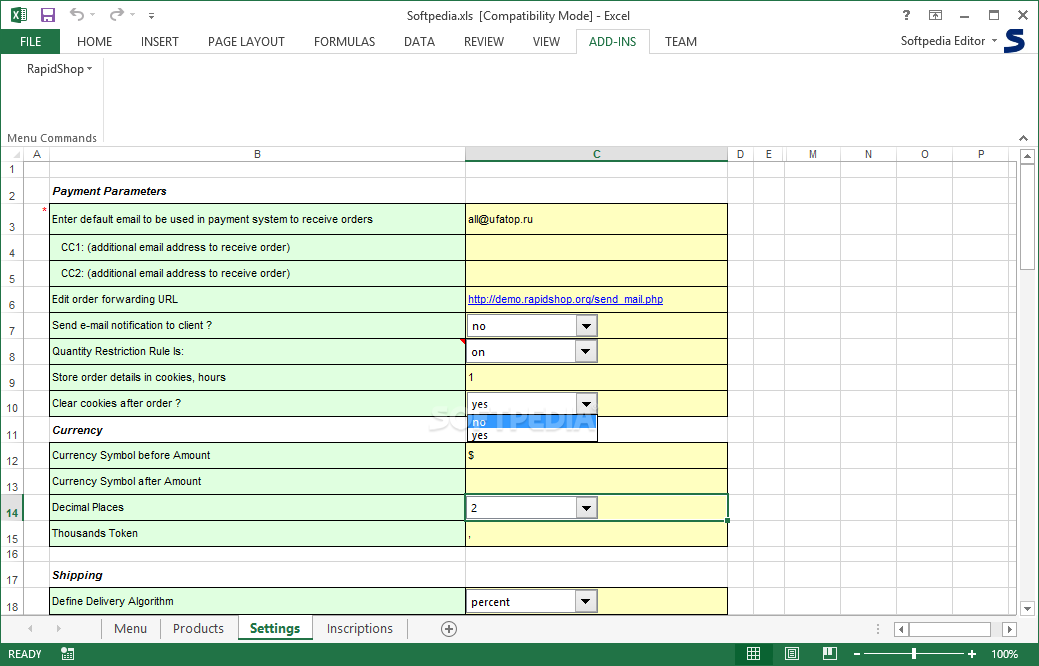Add a new sheet with plus icon
The height and width of the screenshot is (666, 1039).
click(449, 629)
